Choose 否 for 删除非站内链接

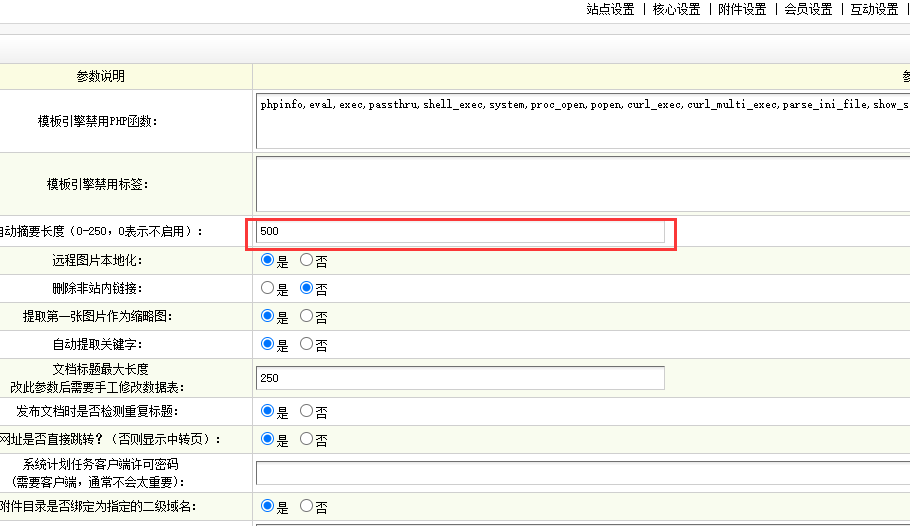click(307, 288)
